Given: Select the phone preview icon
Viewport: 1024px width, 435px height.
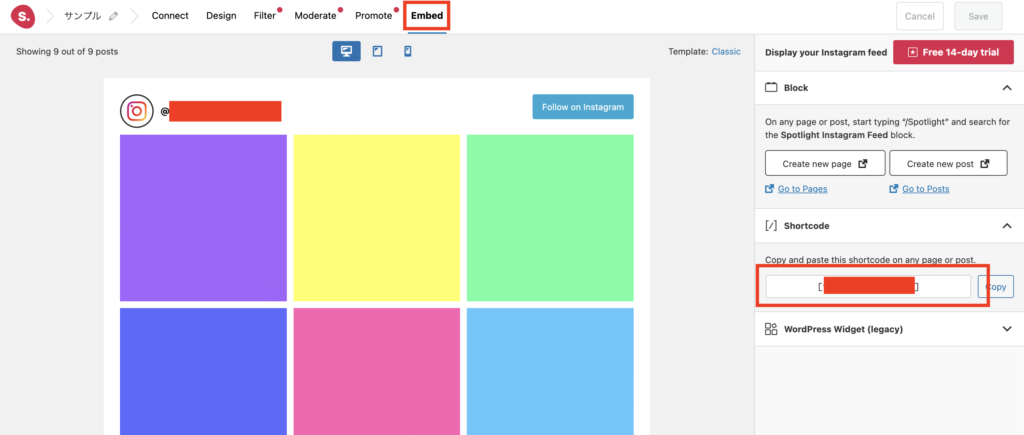Looking at the screenshot, I should (407, 51).
